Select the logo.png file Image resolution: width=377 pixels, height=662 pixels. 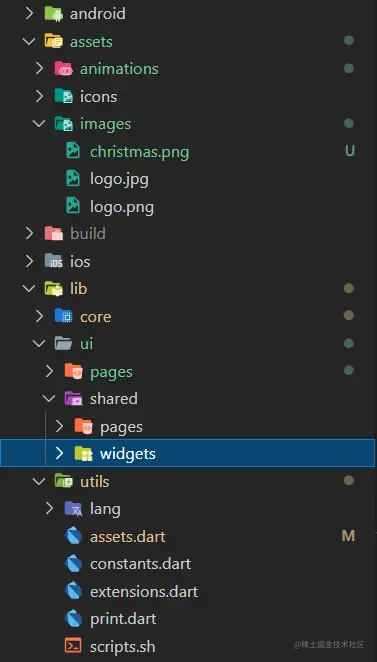122,207
